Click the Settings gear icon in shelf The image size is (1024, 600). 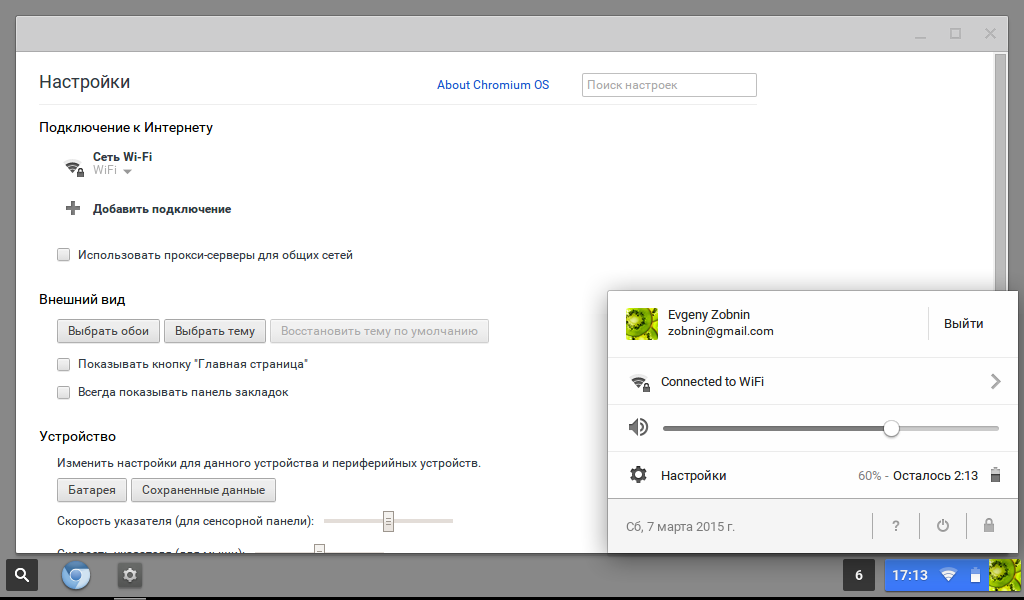[x=130, y=575]
